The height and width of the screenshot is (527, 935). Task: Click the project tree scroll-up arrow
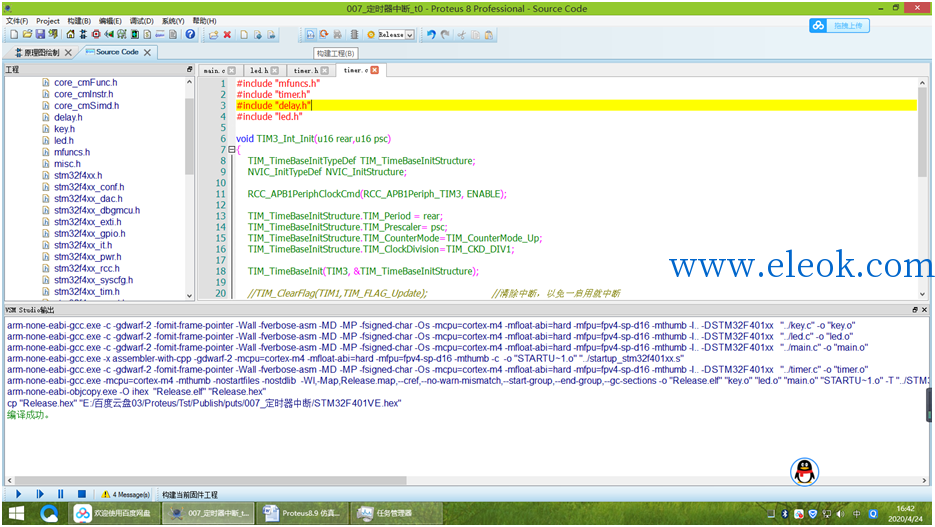tap(190, 82)
